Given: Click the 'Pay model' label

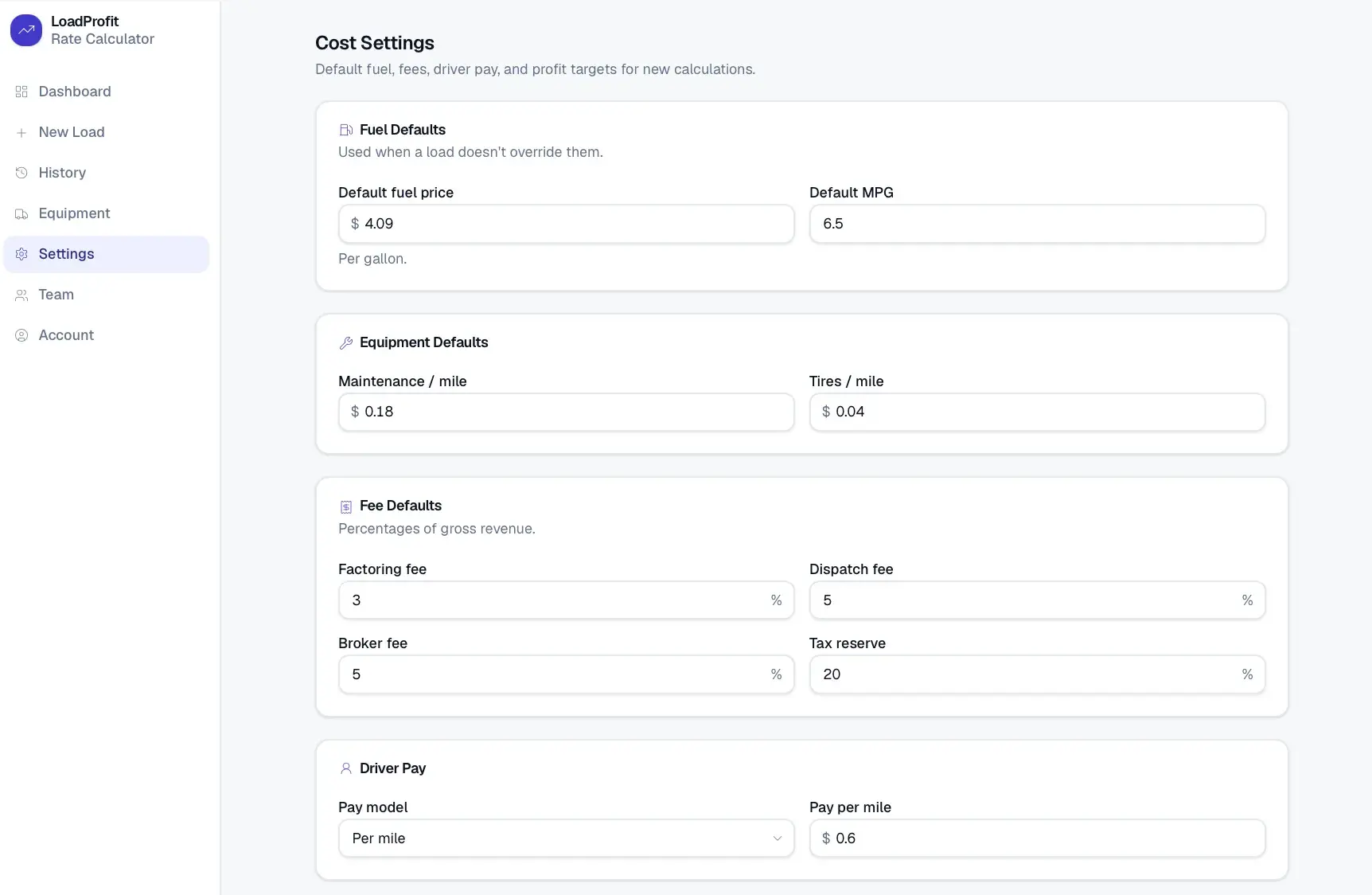Looking at the screenshot, I should tap(372, 807).
